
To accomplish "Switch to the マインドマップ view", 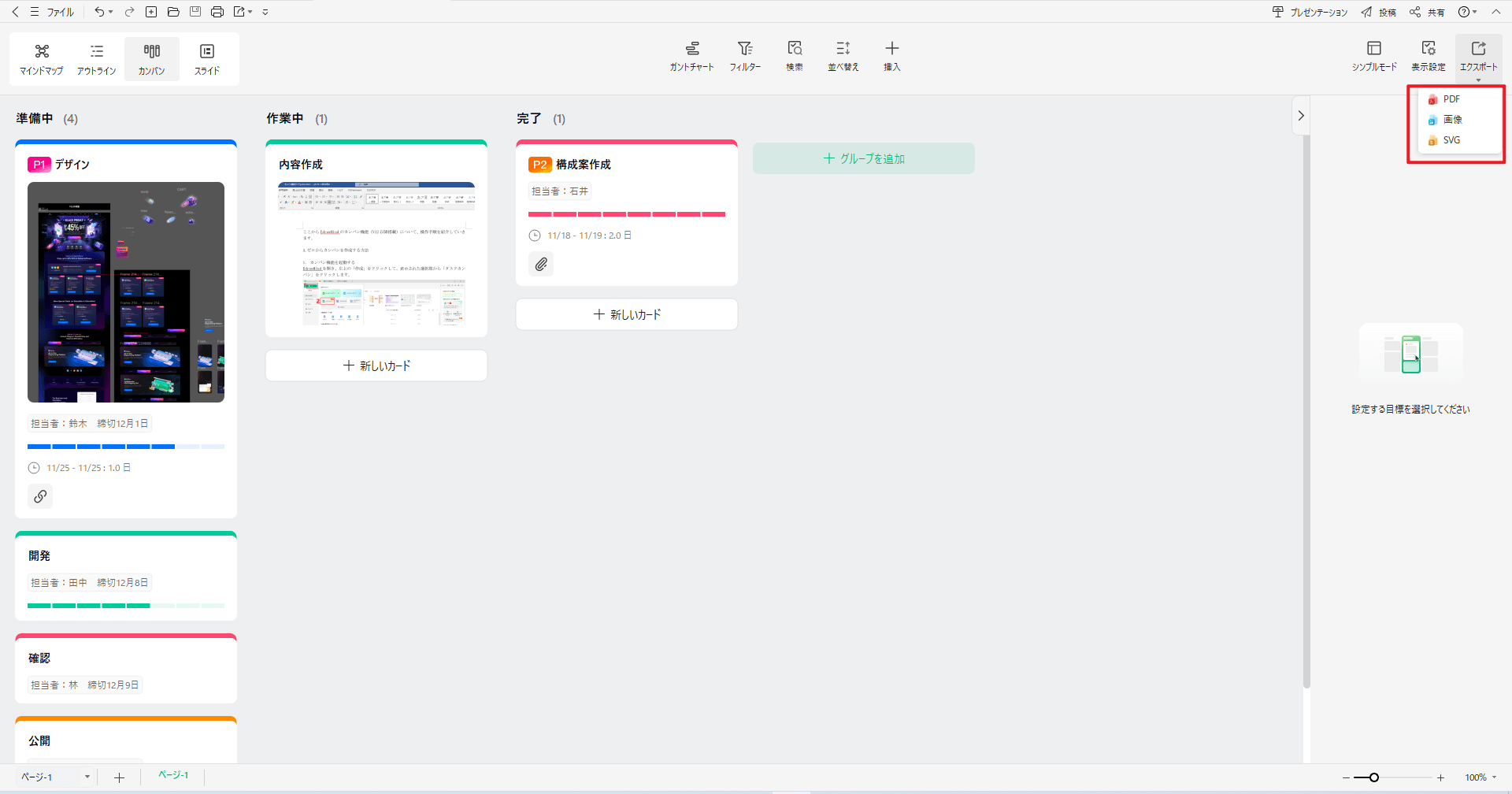I will pos(42,59).
